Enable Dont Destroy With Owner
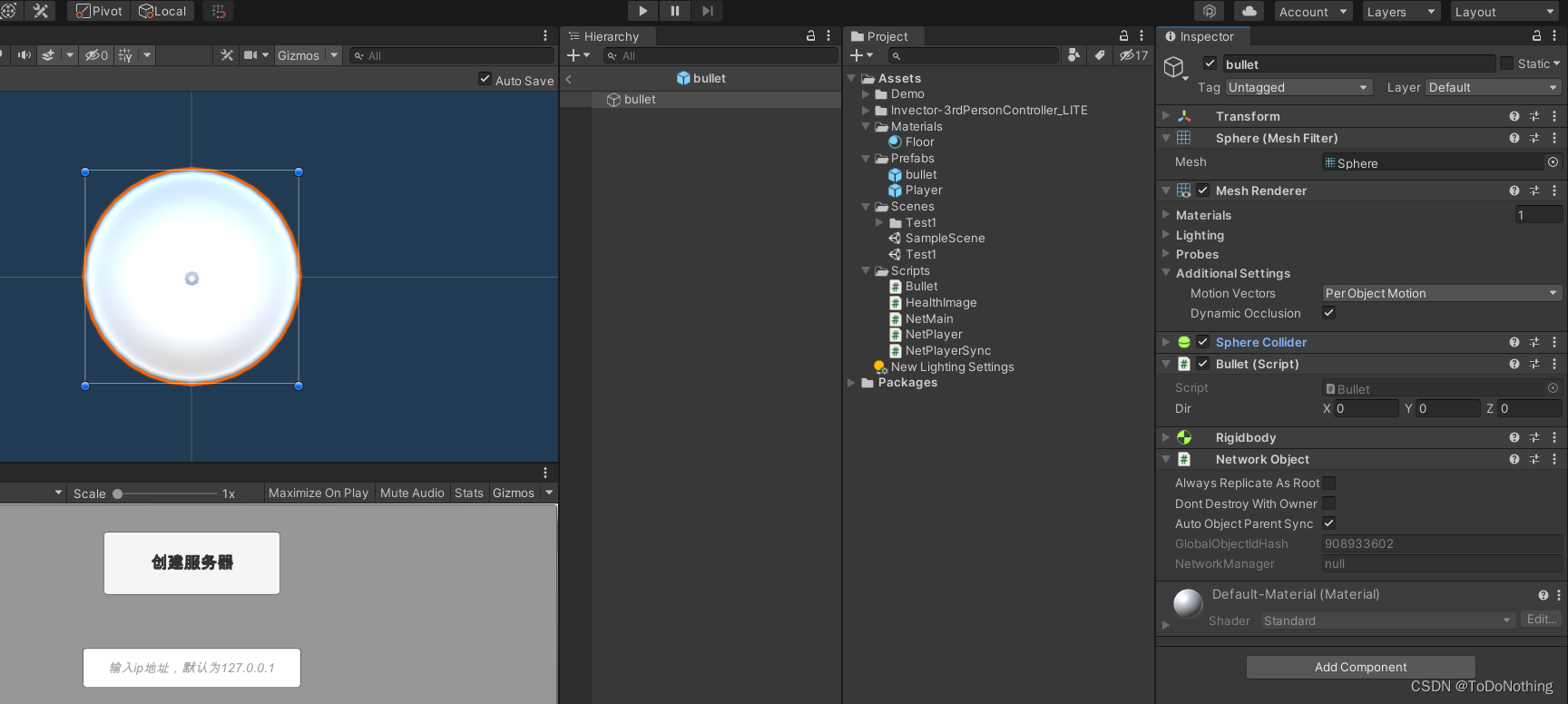The height and width of the screenshot is (704, 1568). pyautogui.click(x=1328, y=504)
